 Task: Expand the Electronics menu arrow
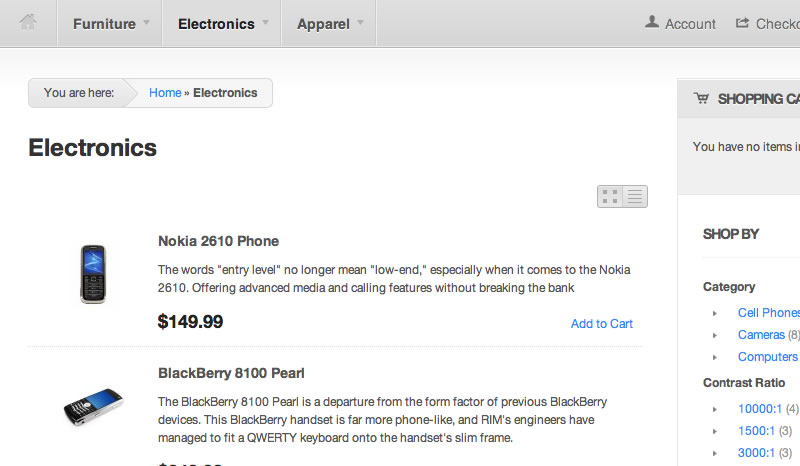[266, 22]
